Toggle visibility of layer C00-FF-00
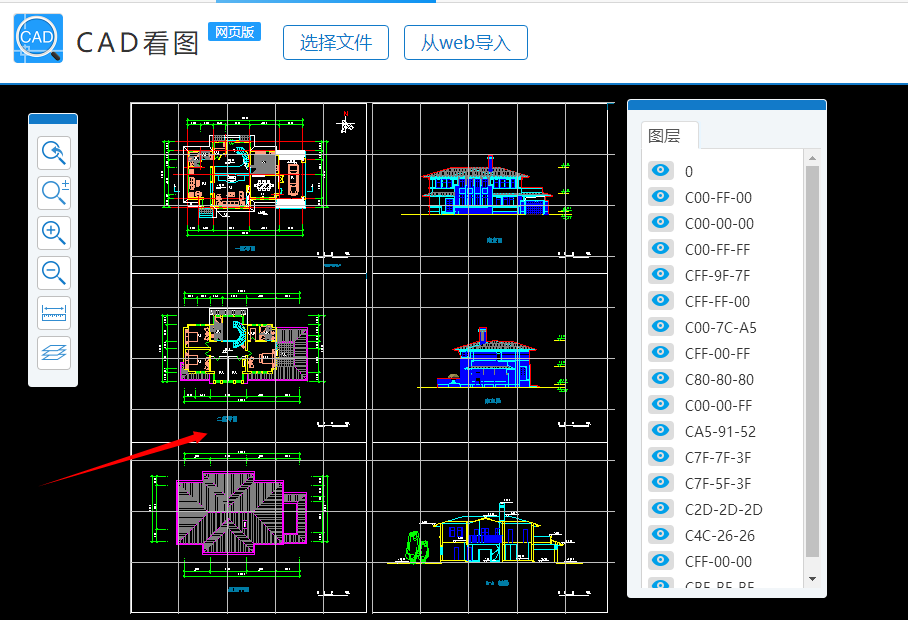The width and height of the screenshot is (908, 620). click(x=660, y=197)
